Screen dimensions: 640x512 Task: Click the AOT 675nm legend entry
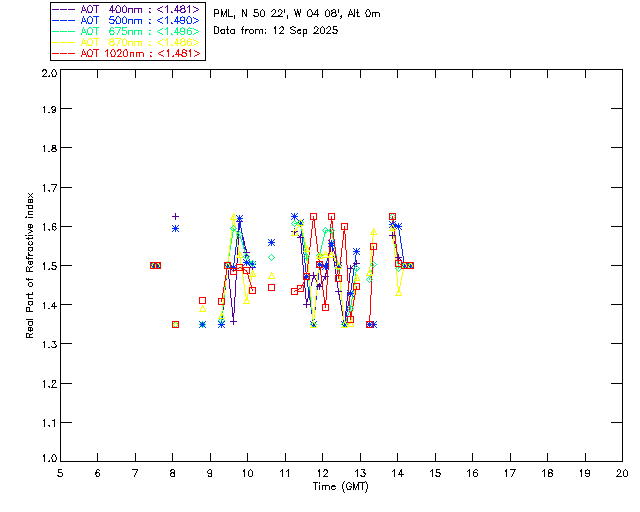(126, 31)
